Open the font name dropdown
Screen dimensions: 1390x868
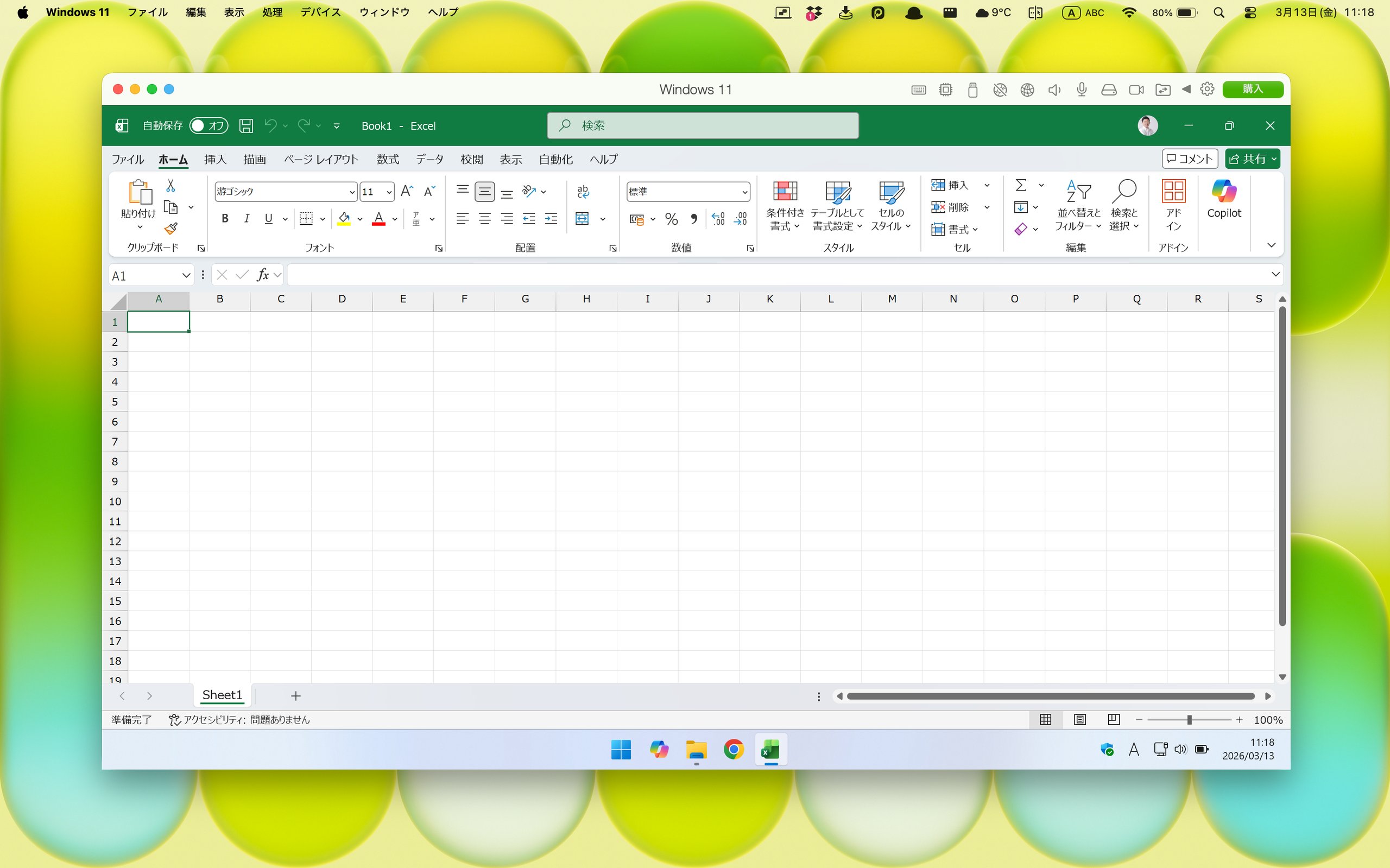click(x=352, y=192)
